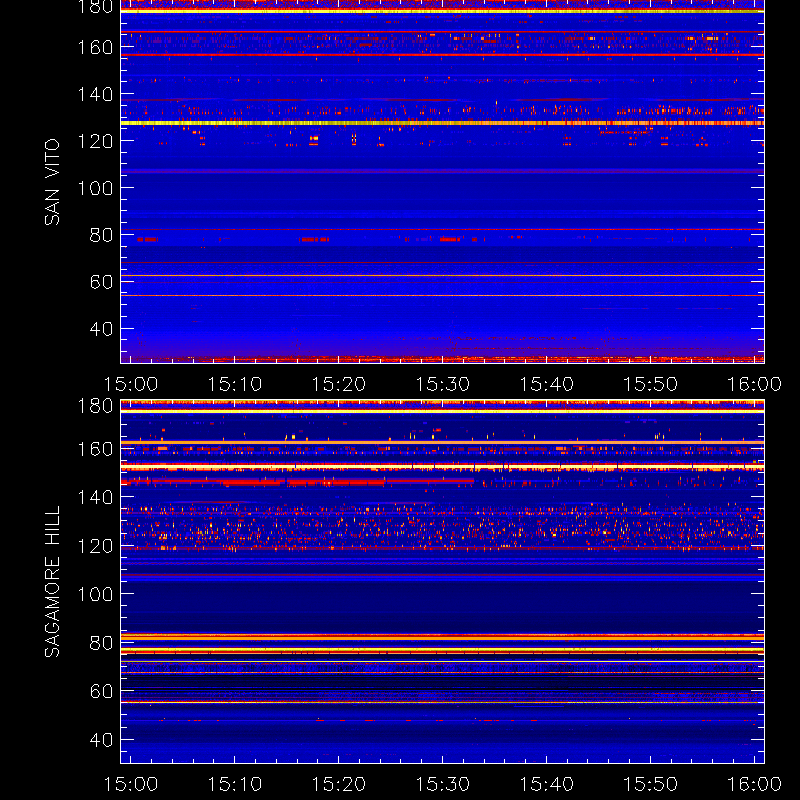Click the 15:30 time label under San Vito plot
Screen dimensions: 800x800
pos(442,384)
